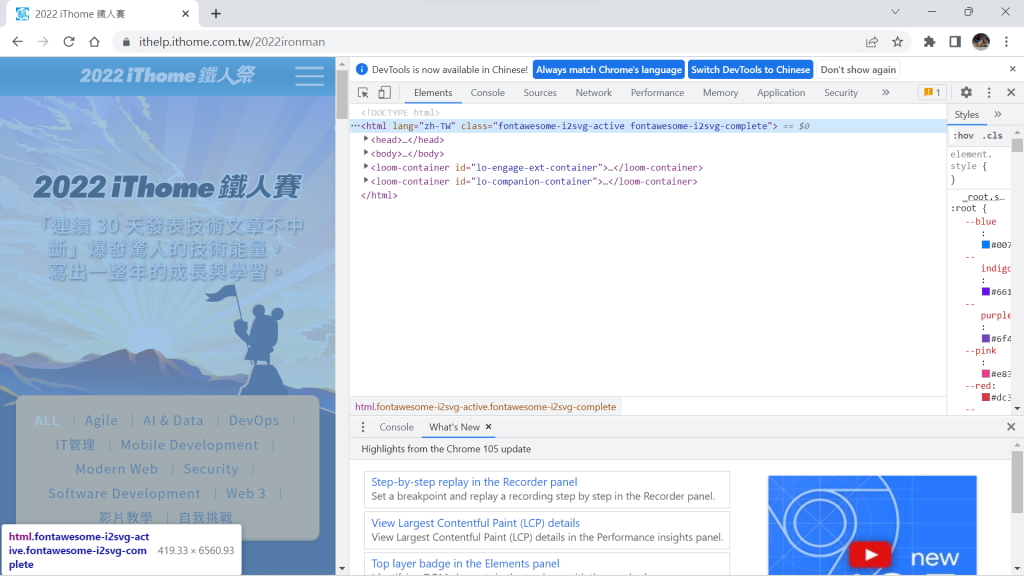
Task: Open a new browser tab
Action: coord(216,14)
